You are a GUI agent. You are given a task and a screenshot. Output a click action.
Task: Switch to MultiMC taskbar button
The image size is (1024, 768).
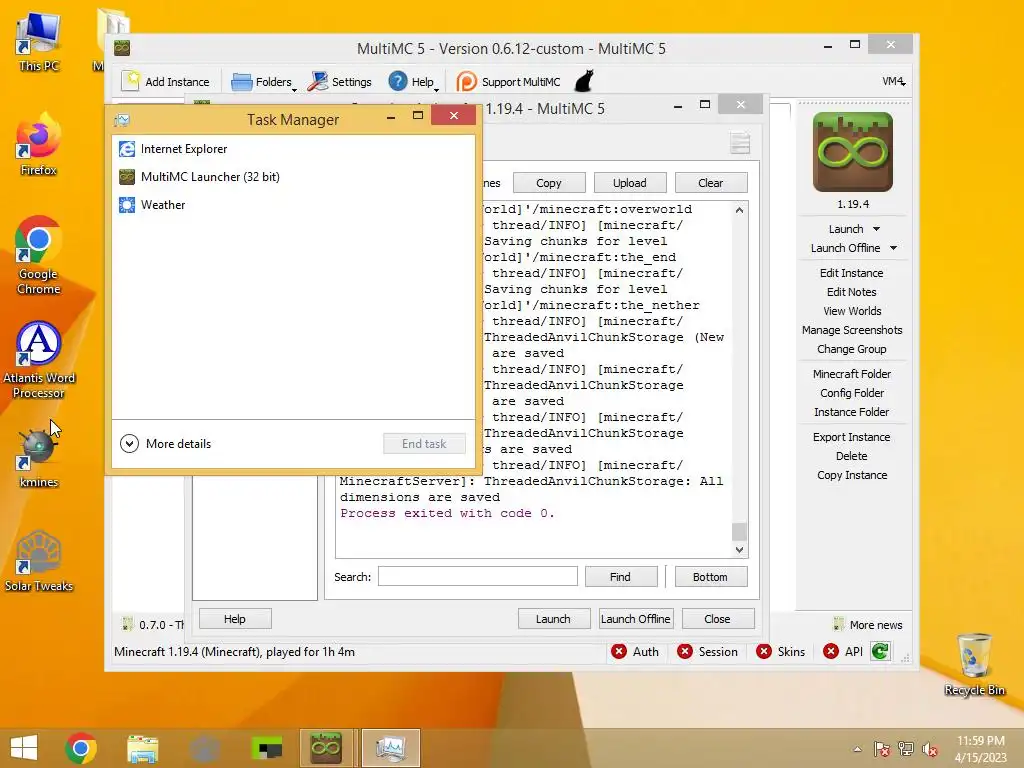point(326,748)
